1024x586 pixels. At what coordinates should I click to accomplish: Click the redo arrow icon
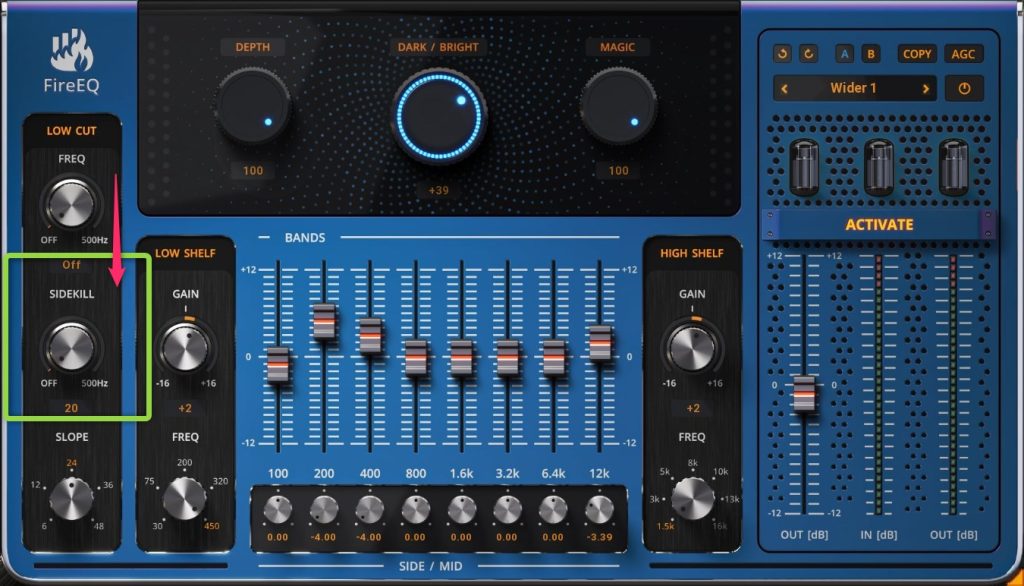click(x=808, y=54)
